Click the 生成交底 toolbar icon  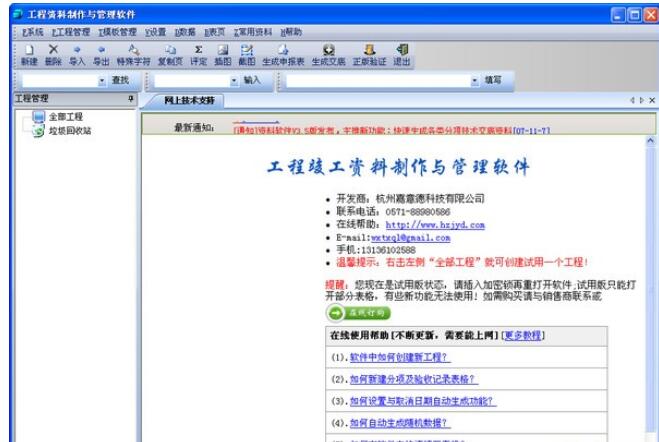click(x=328, y=55)
